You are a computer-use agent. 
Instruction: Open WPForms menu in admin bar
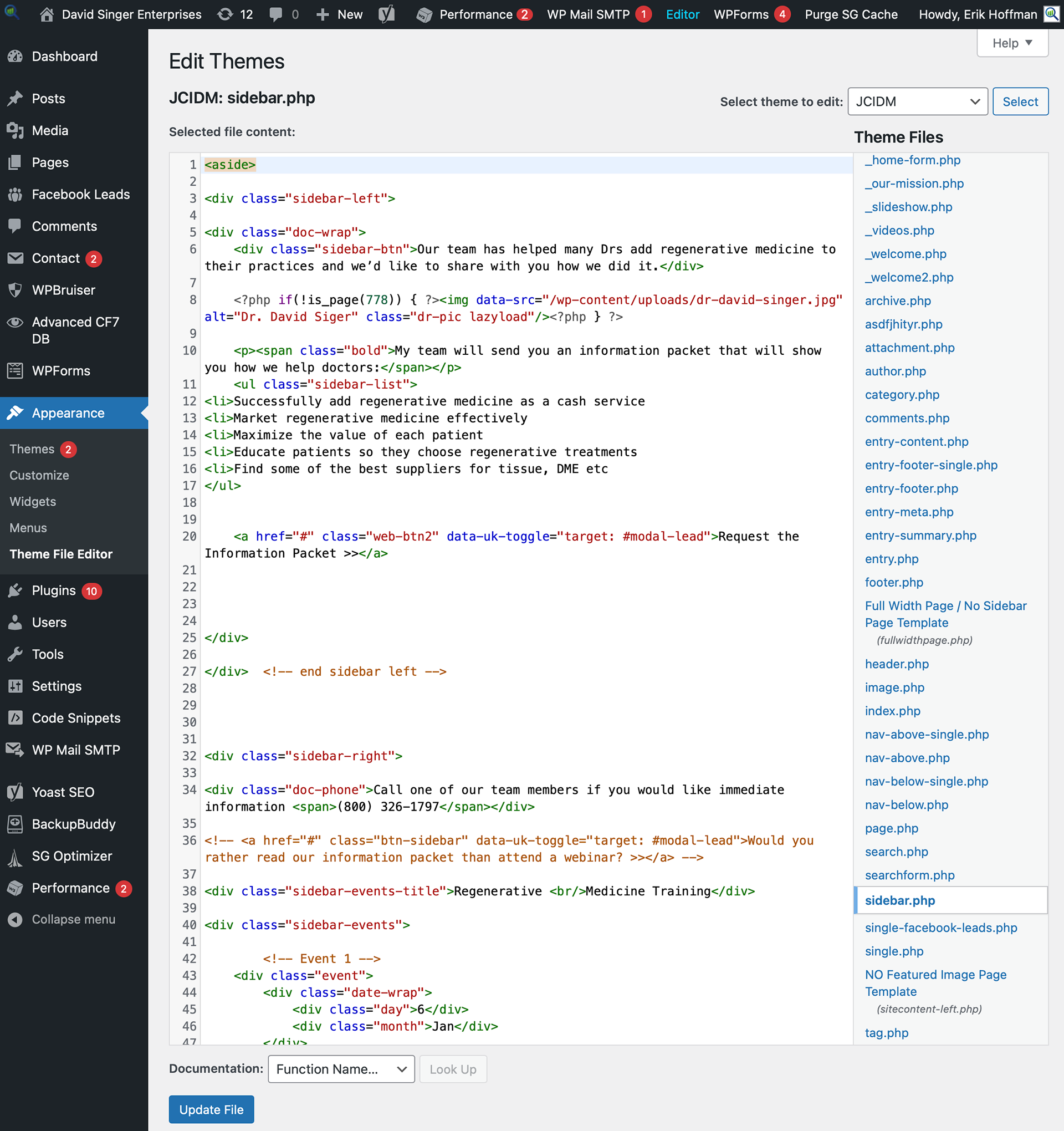[752, 15]
